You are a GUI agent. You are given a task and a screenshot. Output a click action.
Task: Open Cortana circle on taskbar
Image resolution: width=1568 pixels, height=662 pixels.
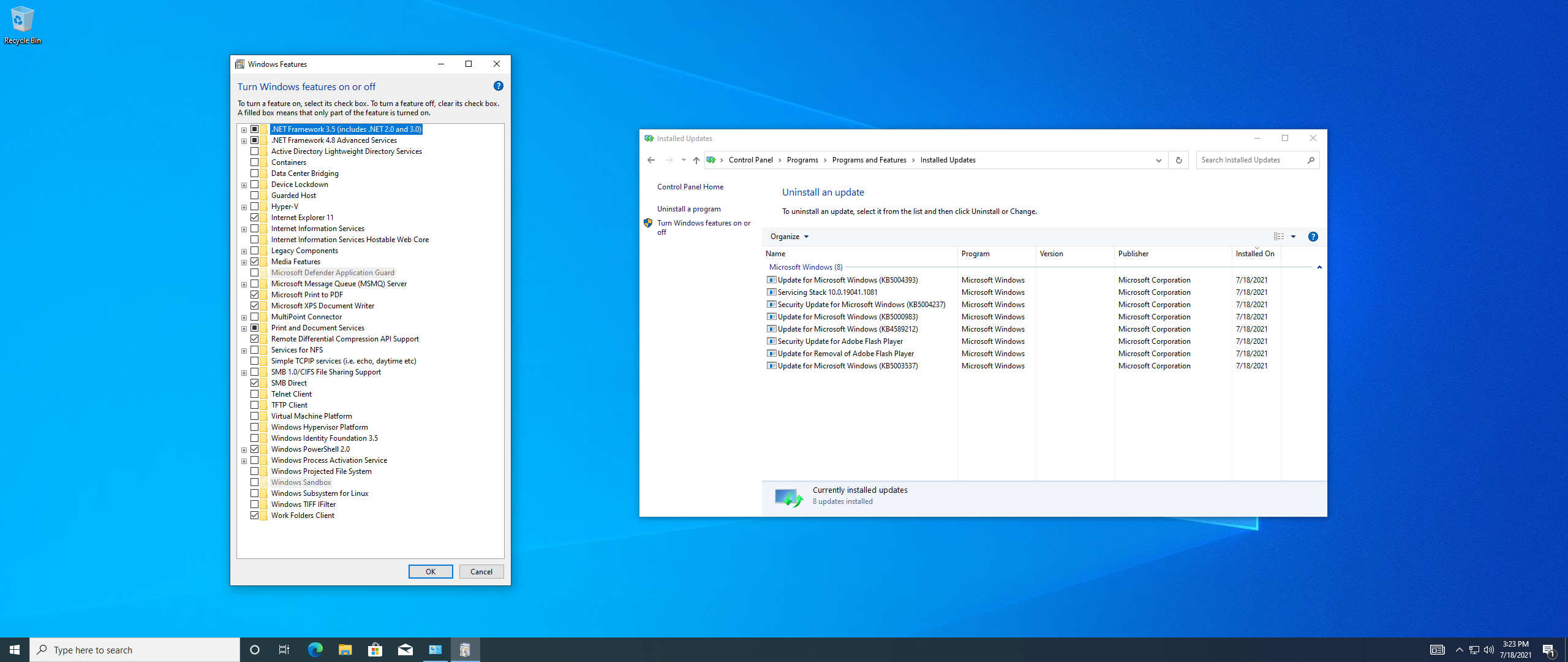click(255, 650)
